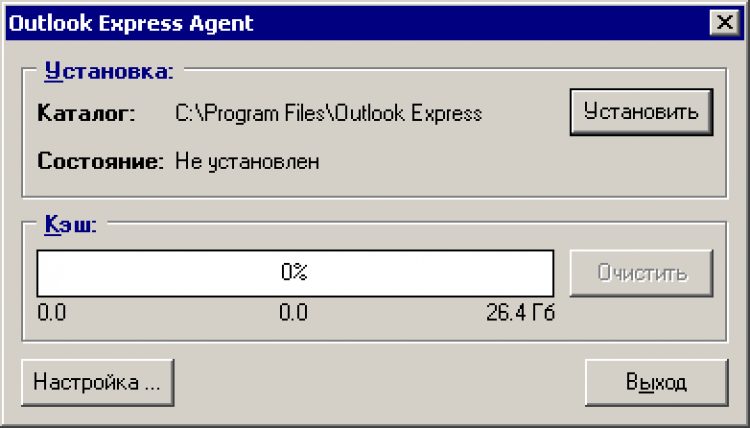Click the leftmost 0.0 value under the cache bar

pyautogui.click(x=51, y=313)
